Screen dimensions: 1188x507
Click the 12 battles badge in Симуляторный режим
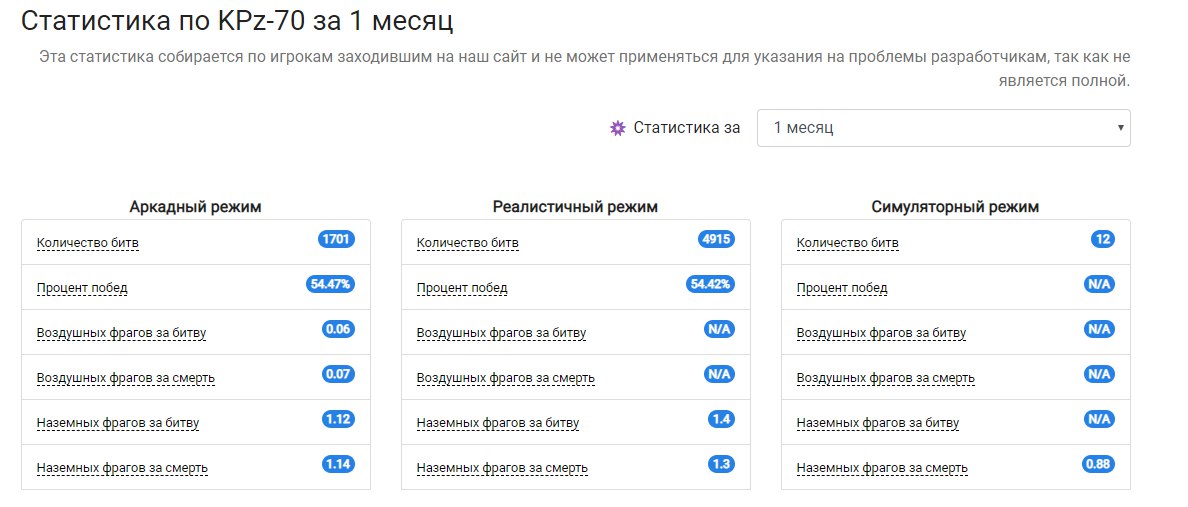tap(1103, 239)
